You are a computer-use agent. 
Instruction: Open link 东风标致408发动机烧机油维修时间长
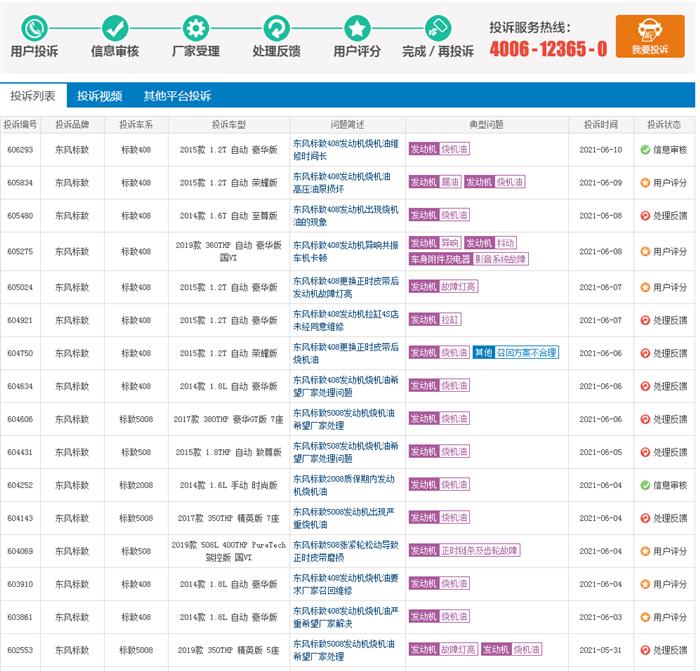point(346,150)
